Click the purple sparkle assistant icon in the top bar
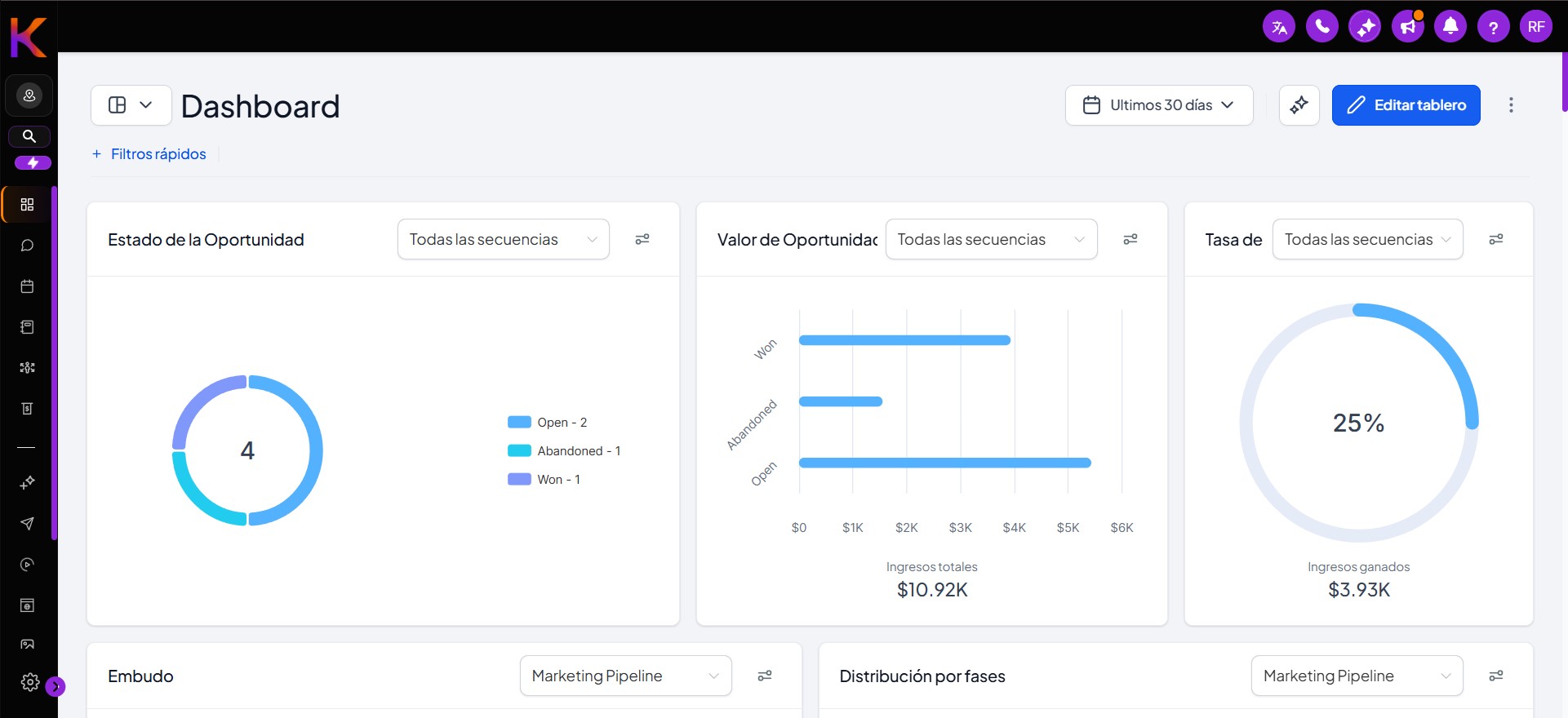This screenshot has width=1568, height=718. (1365, 27)
